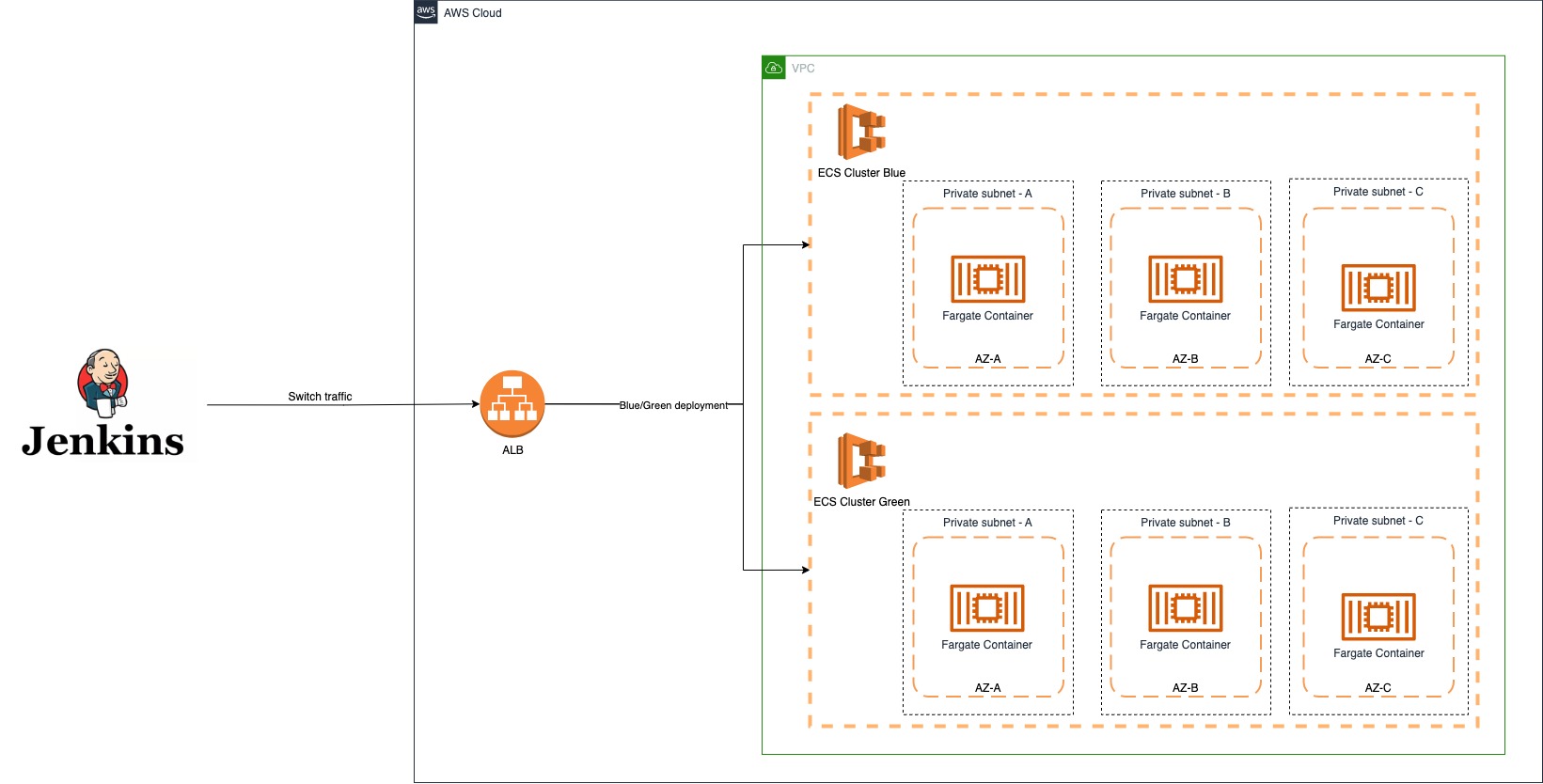Select the "Switch traffic" arrow label
This screenshot has height=784, width=1543.
pyautogui.click(x=320, y=397)
